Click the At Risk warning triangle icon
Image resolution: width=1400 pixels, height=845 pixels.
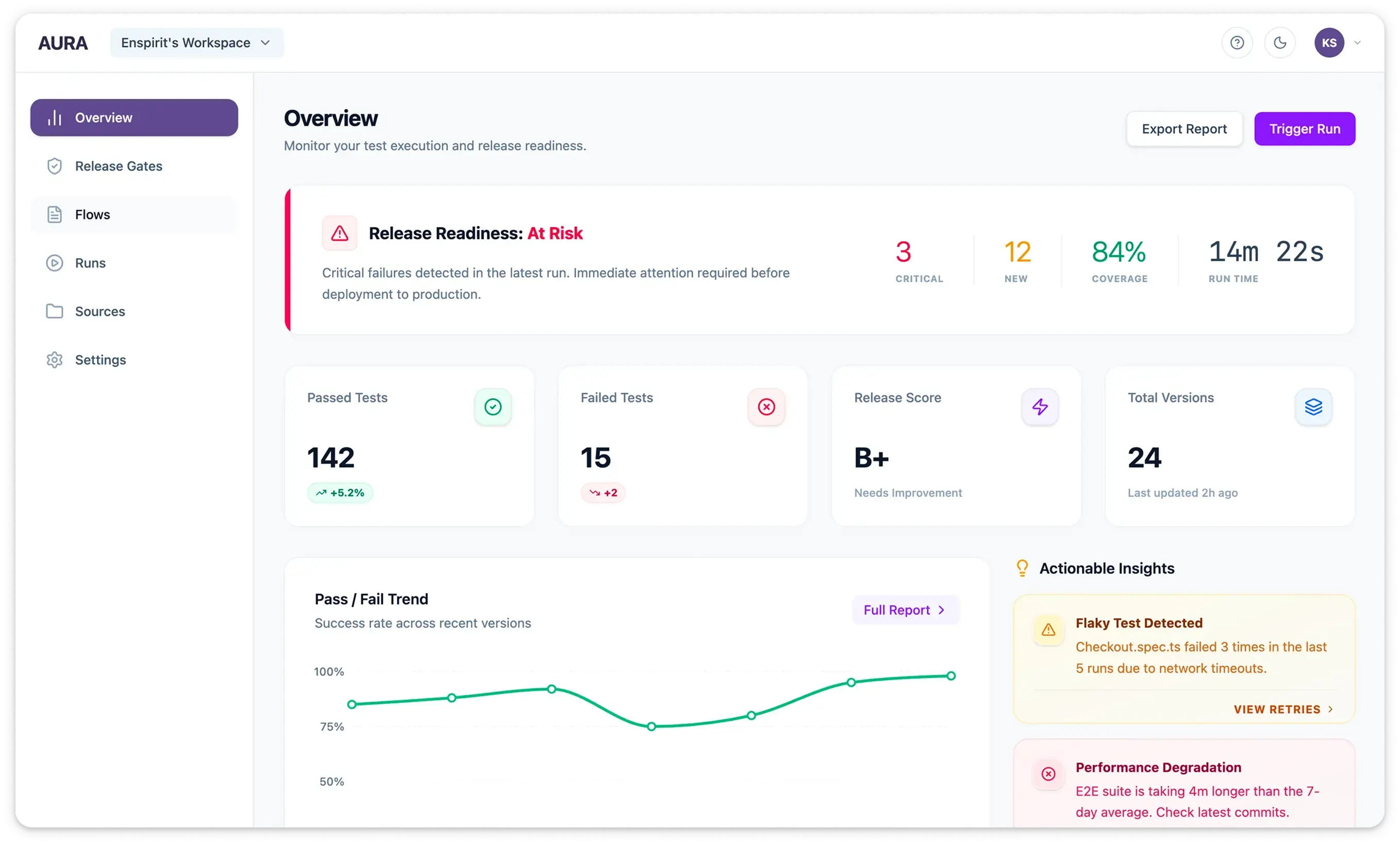(340, 233)
